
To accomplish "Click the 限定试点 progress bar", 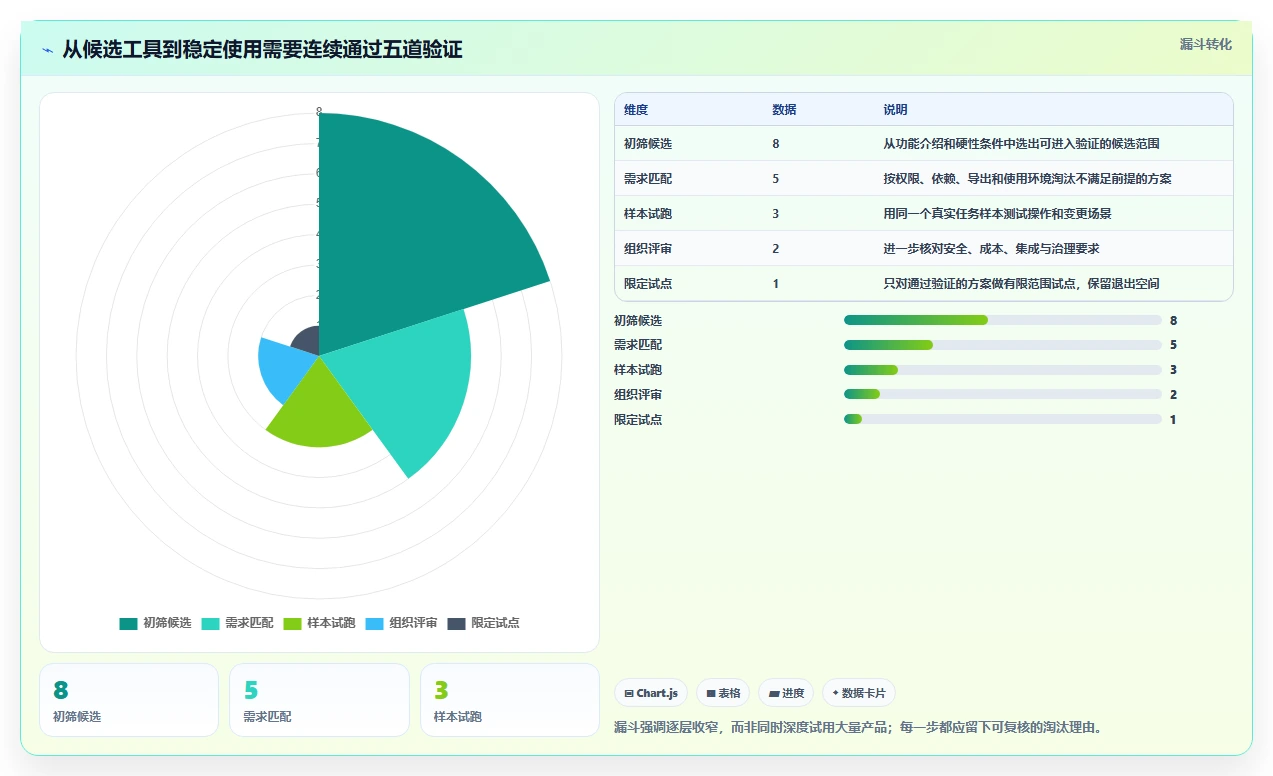I will pos(1003,419).
